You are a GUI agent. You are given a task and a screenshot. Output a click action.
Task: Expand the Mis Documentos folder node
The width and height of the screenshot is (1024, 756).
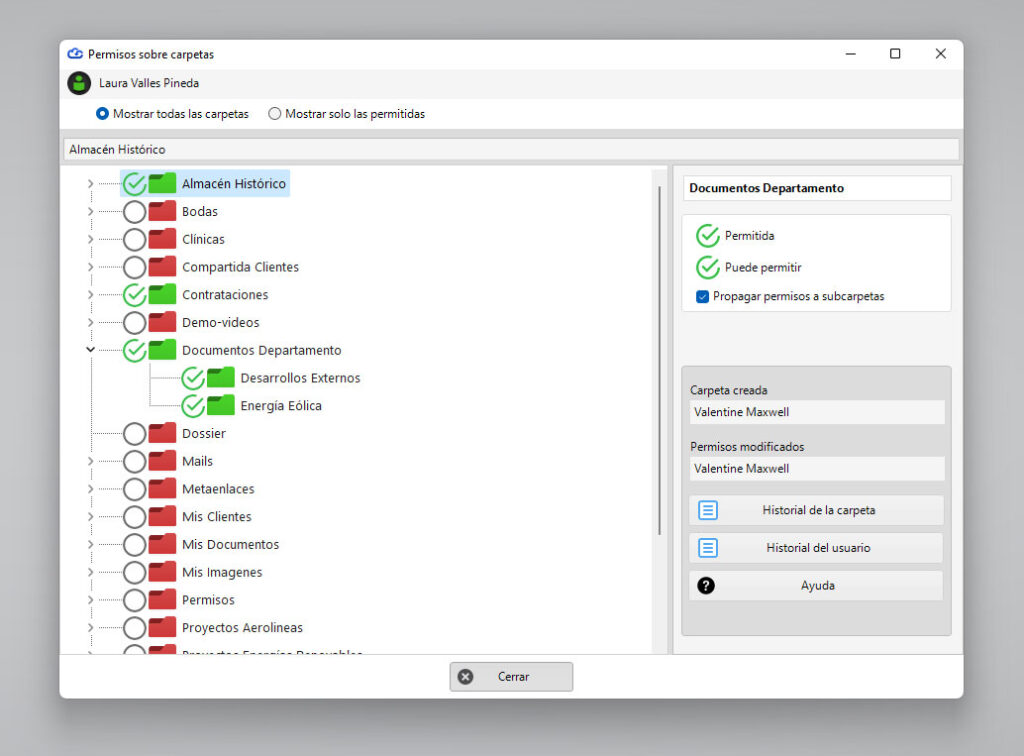90,544
